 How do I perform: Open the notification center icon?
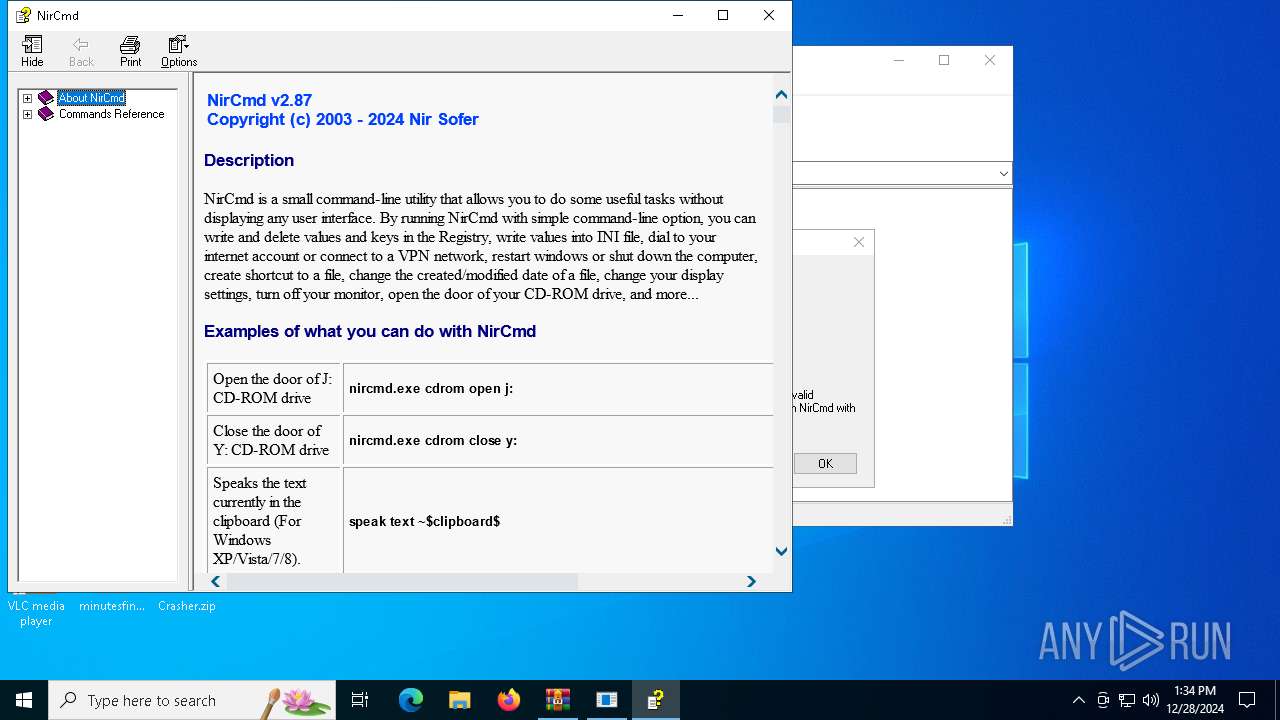click(1247, 700)
